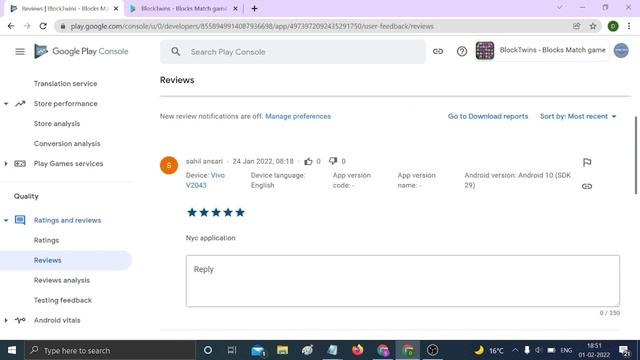This screenshot has height=360, width=640.
Task: Open Ratings page in sidebar
Action: (46, 240)
